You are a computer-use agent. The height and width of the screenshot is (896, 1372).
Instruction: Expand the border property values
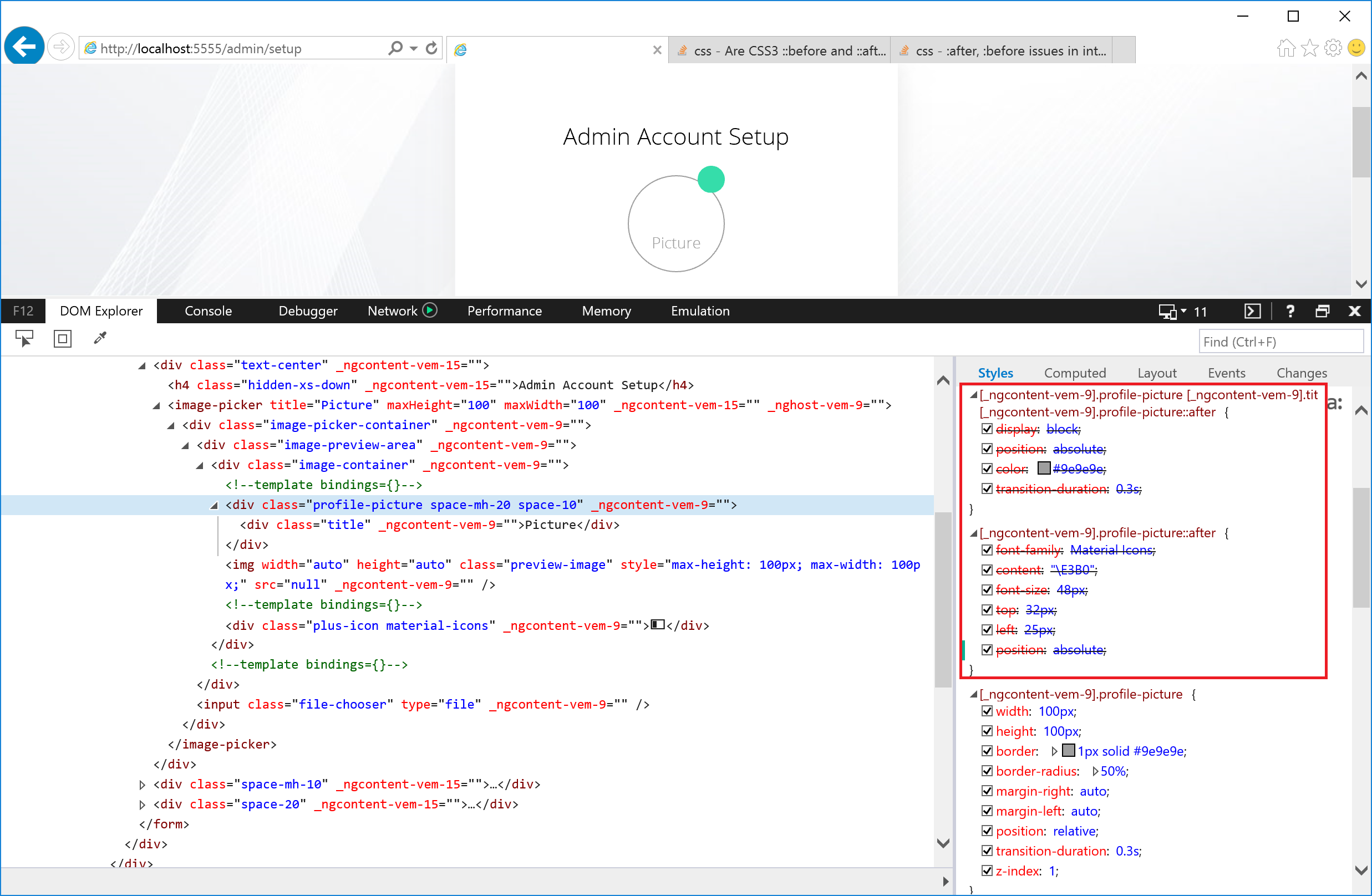[1054, 751]
